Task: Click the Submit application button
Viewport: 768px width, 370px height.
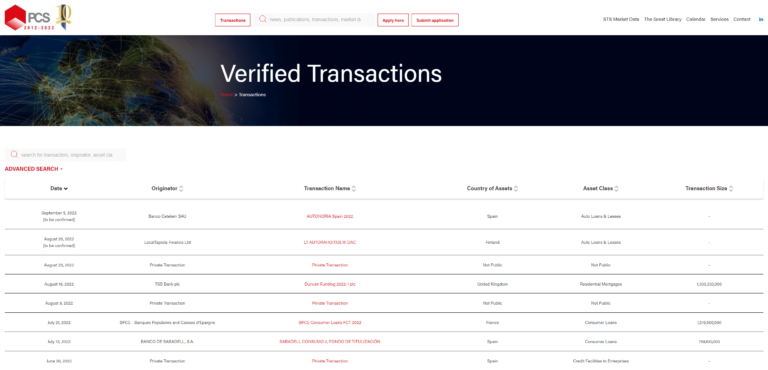Action: [435, 20]
